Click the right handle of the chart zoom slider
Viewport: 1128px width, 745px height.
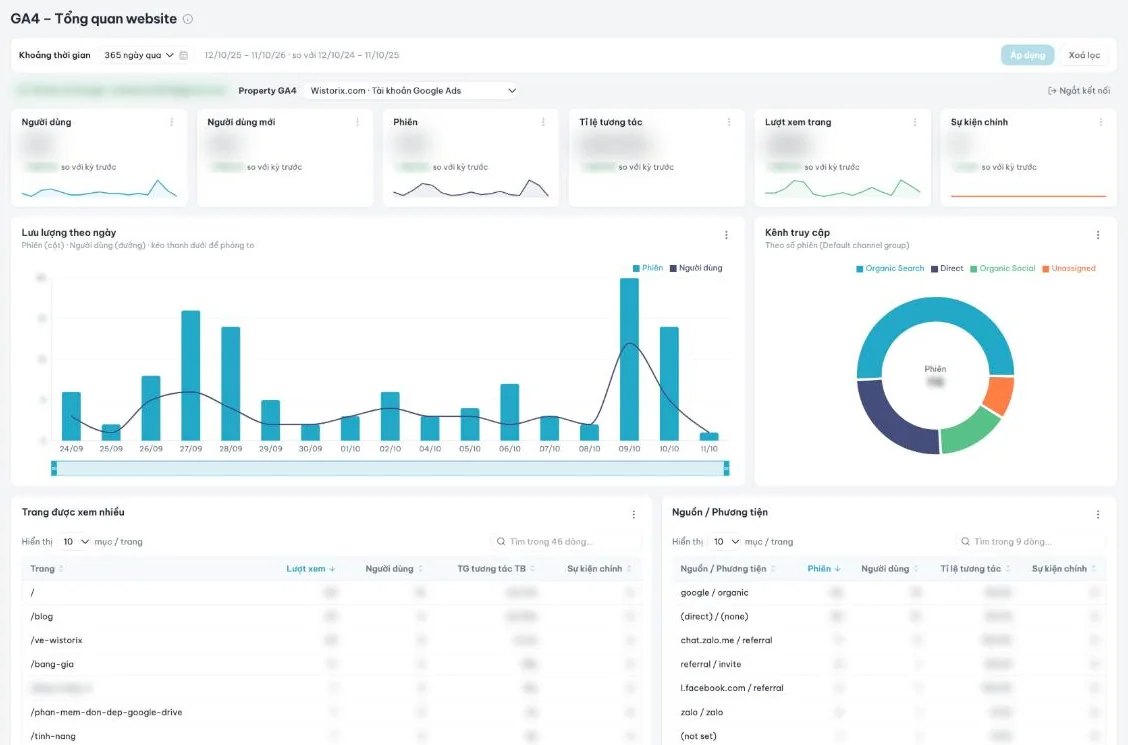point(727,469)
